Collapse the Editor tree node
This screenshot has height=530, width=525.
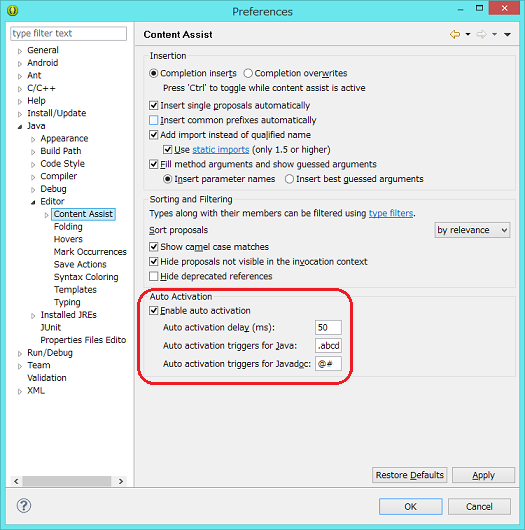(x=33, y=202)
